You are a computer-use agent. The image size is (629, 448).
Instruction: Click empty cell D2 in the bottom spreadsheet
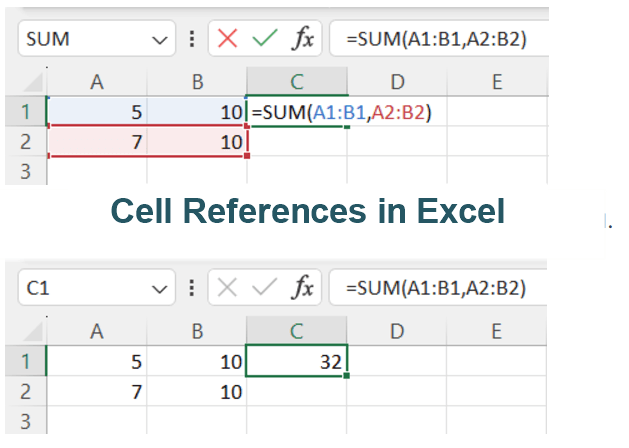click(x=397, y=391)
